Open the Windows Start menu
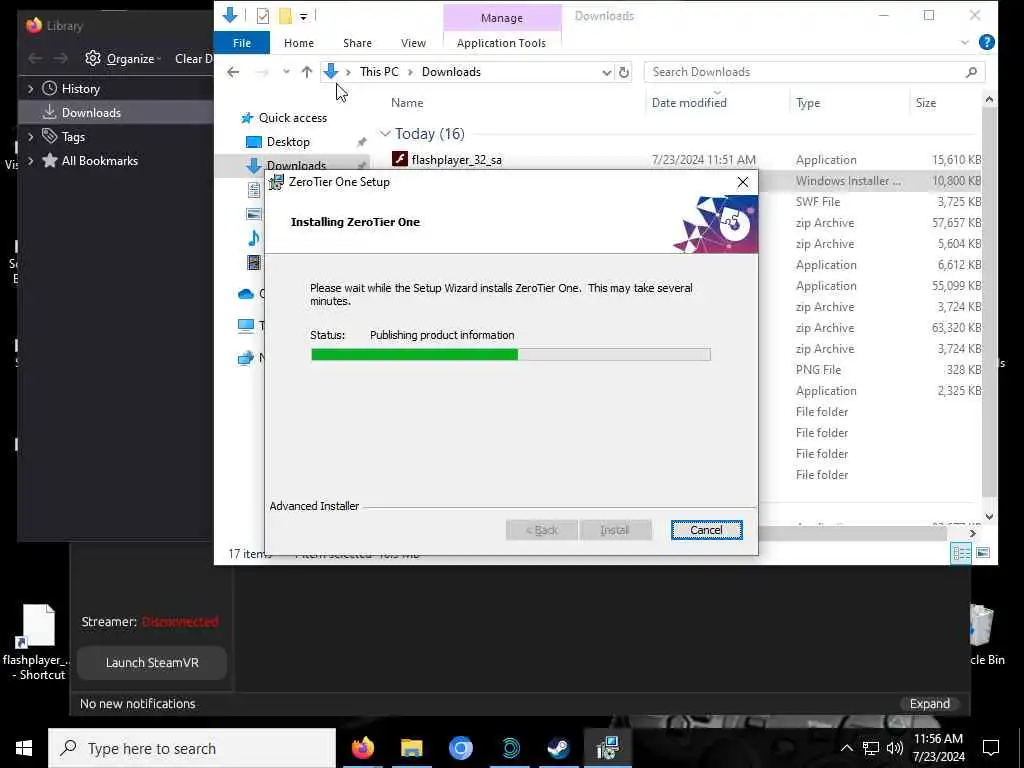Viewport: 1024px width, 768px height. tap(24, 748)
